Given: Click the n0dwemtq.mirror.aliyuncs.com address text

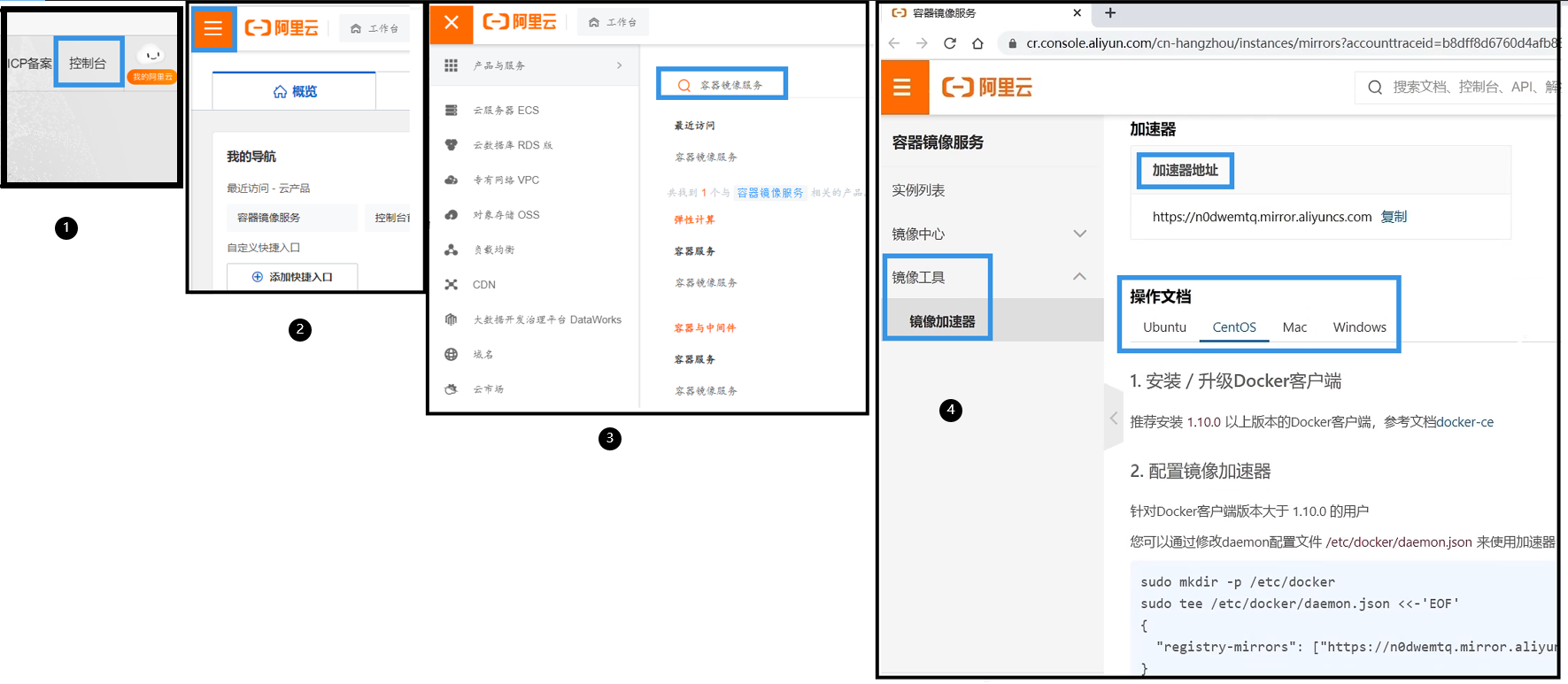Looking at the screenshot, I should [x=1262, y=217].
